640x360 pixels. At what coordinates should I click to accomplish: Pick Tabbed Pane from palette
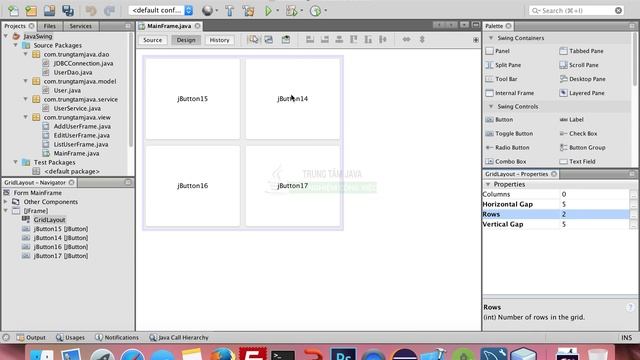[586, 51]
